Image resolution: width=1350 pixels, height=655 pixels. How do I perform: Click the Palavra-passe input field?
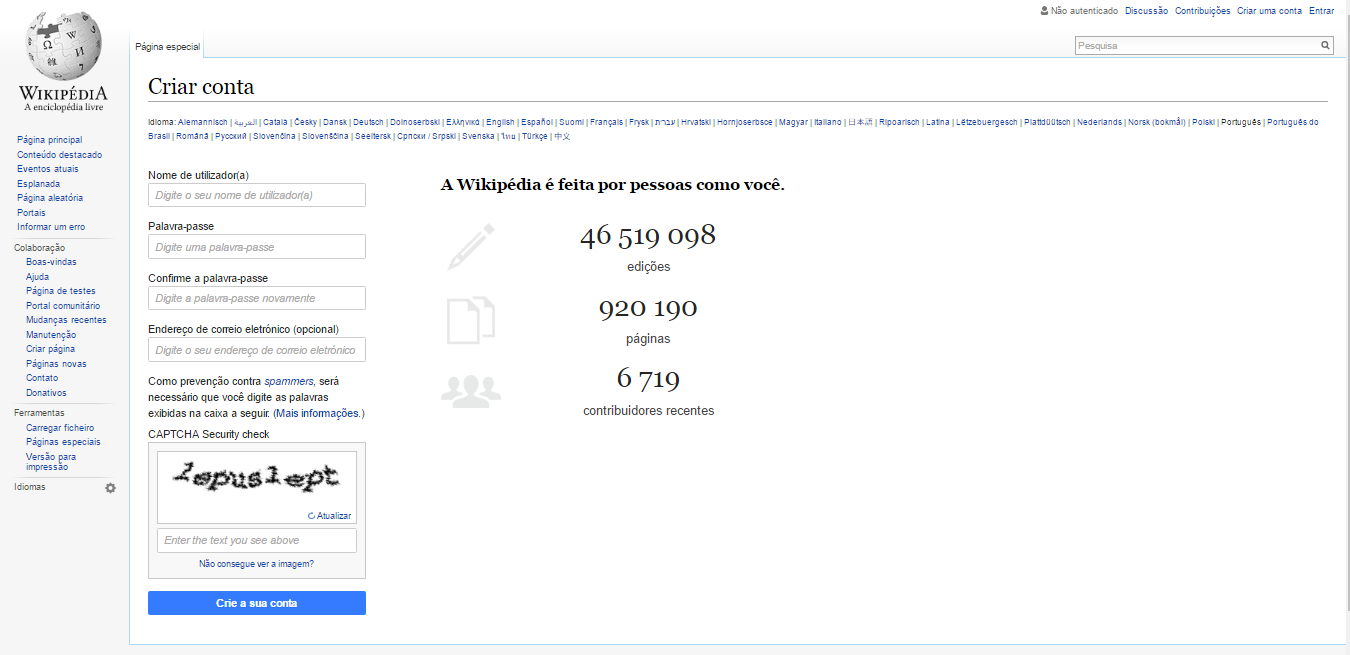[257, 247]
